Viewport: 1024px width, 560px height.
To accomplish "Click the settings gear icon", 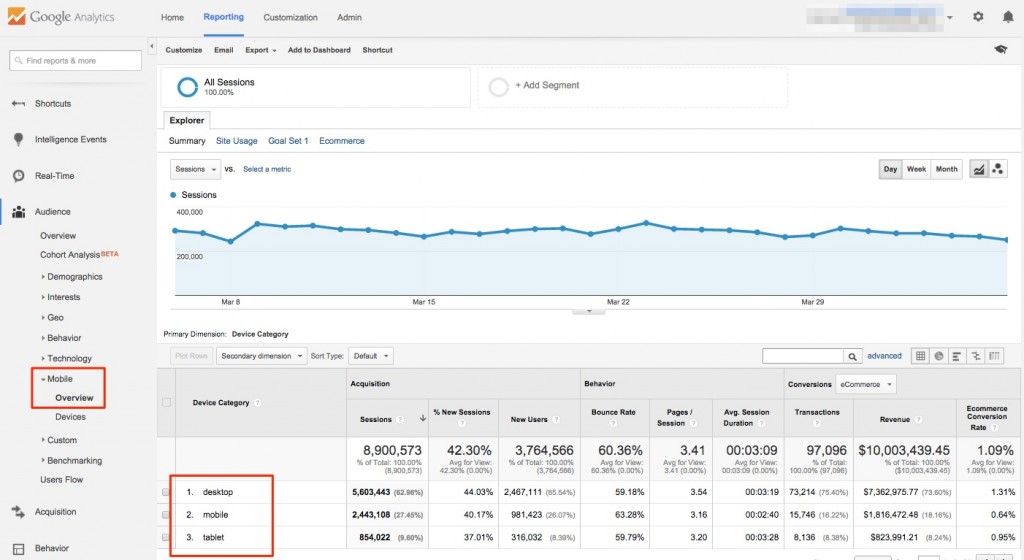I will pos(978,17).
